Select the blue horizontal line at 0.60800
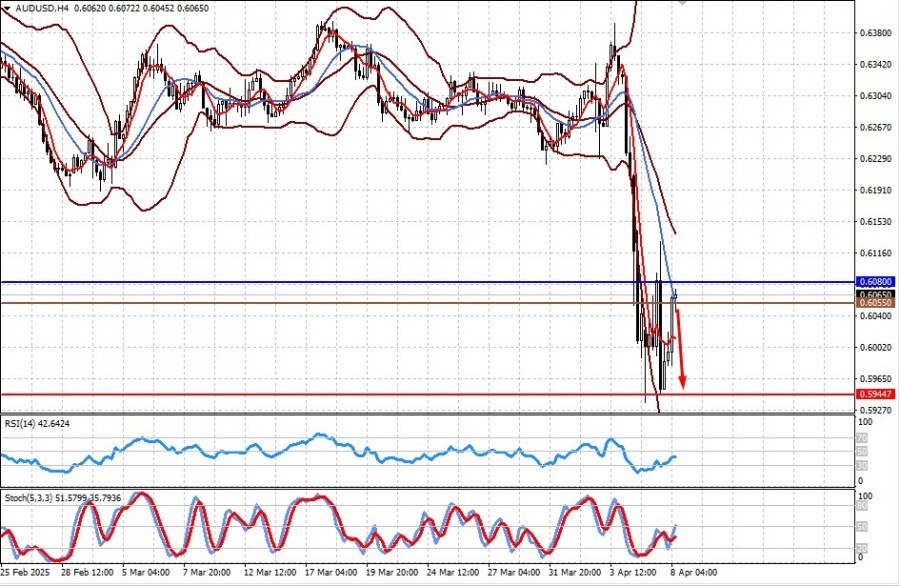 [x=428, y=282]
